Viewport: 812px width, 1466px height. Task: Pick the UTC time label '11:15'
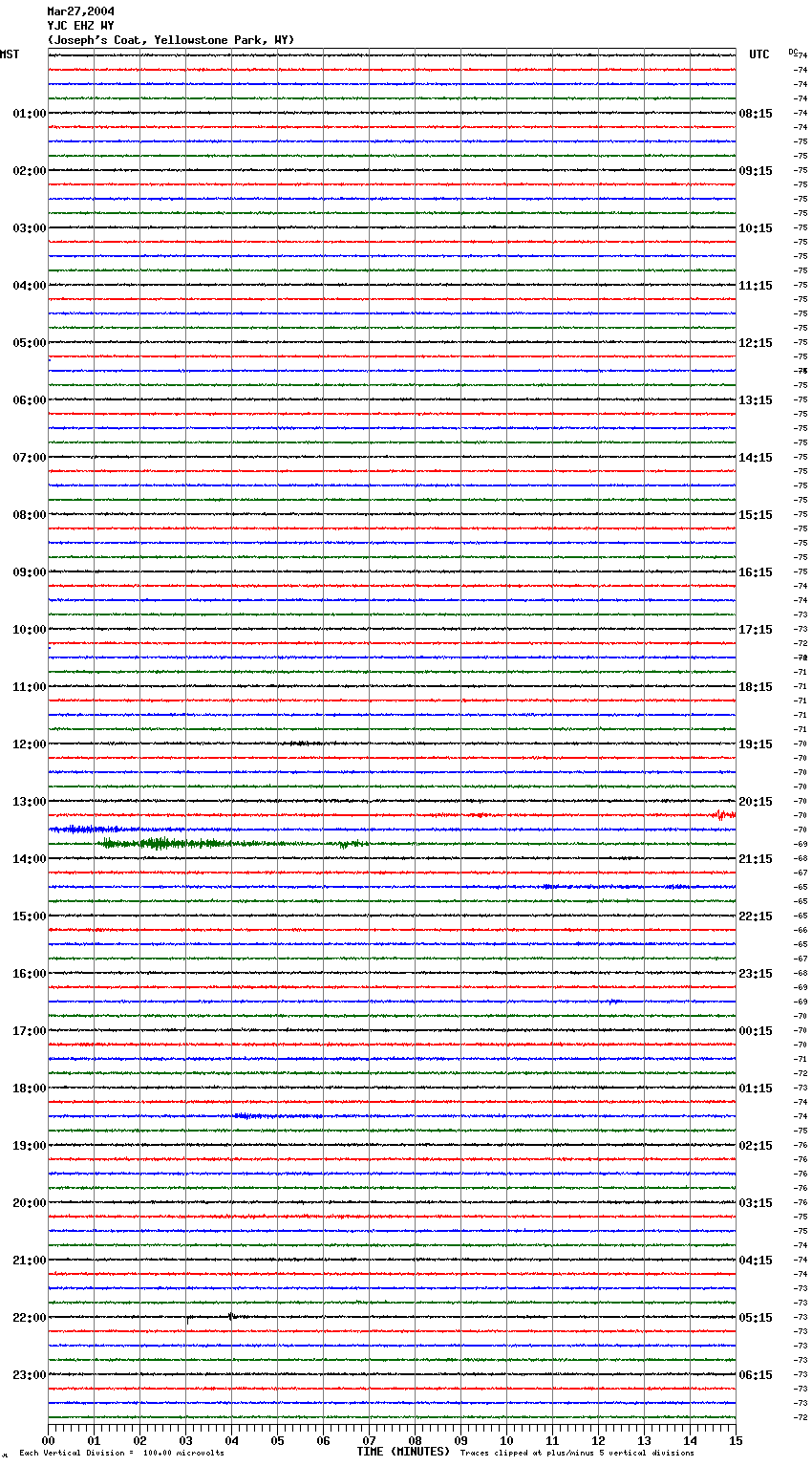click(756, 286)
